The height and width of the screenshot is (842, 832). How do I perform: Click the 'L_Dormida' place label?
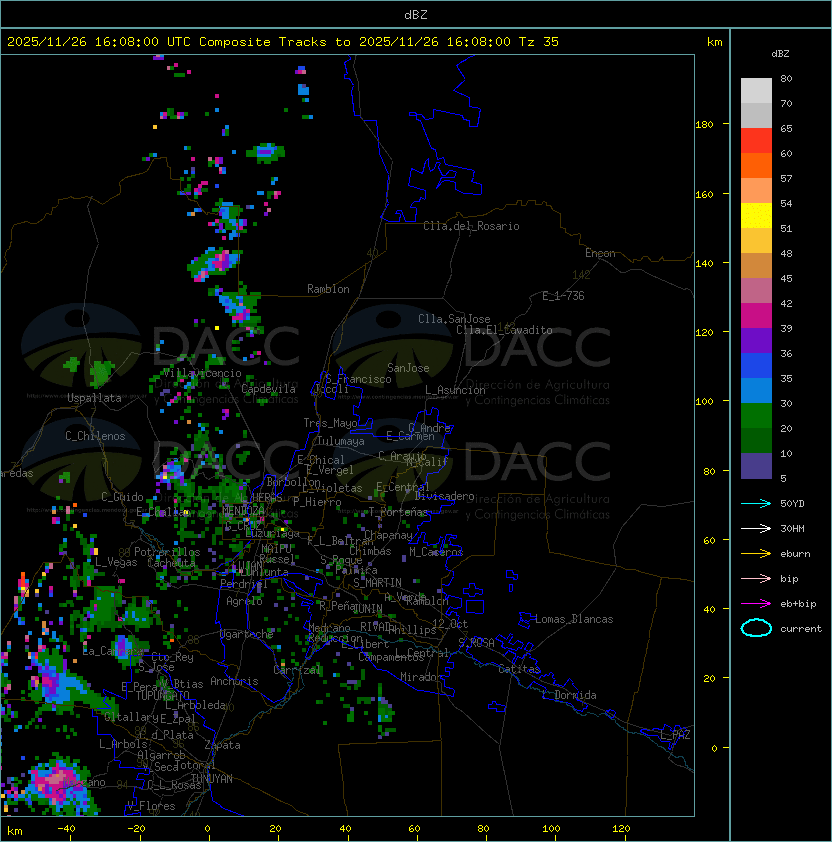569,695
